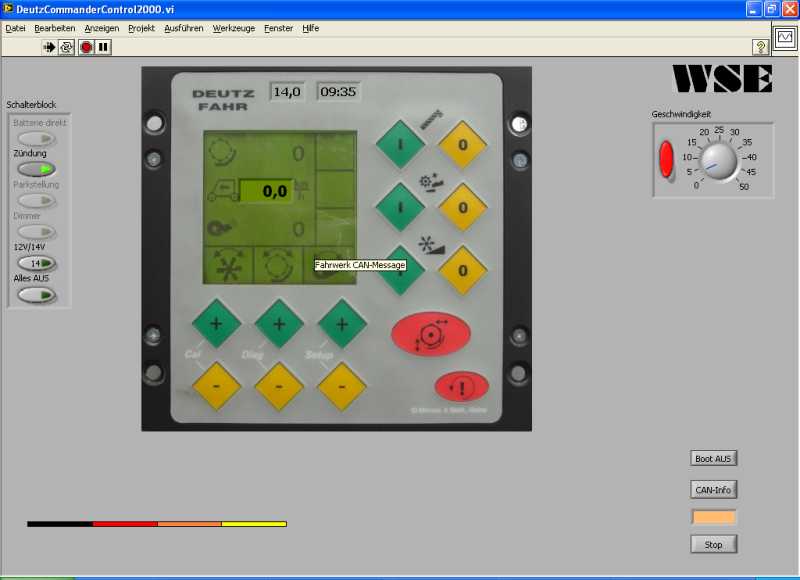Click the 09:35 time display field
The image size is (800, 580).
(x=338, y=92)
